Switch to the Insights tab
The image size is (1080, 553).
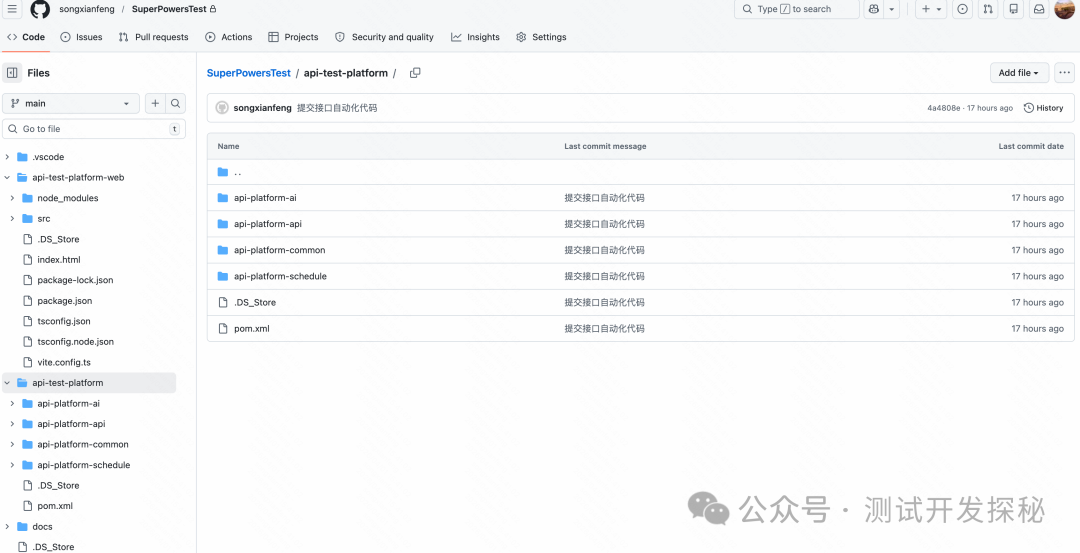point(475,37)
